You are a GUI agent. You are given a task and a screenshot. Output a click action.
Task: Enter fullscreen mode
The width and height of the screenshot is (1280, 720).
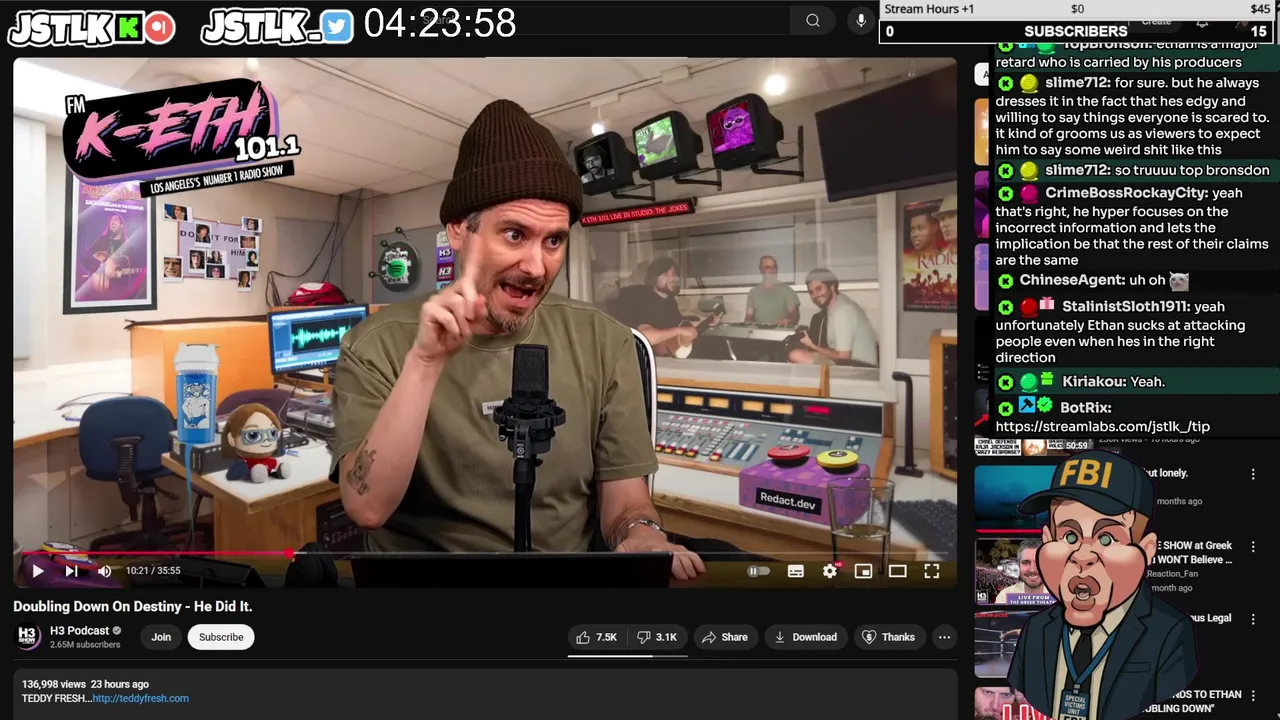tap(931, 571)
